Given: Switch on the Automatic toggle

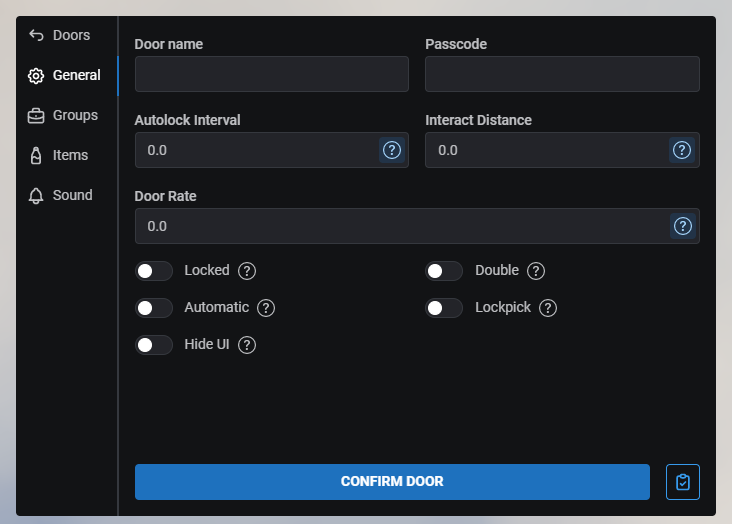Looking at the screenshot, I should tap(154, 308).
